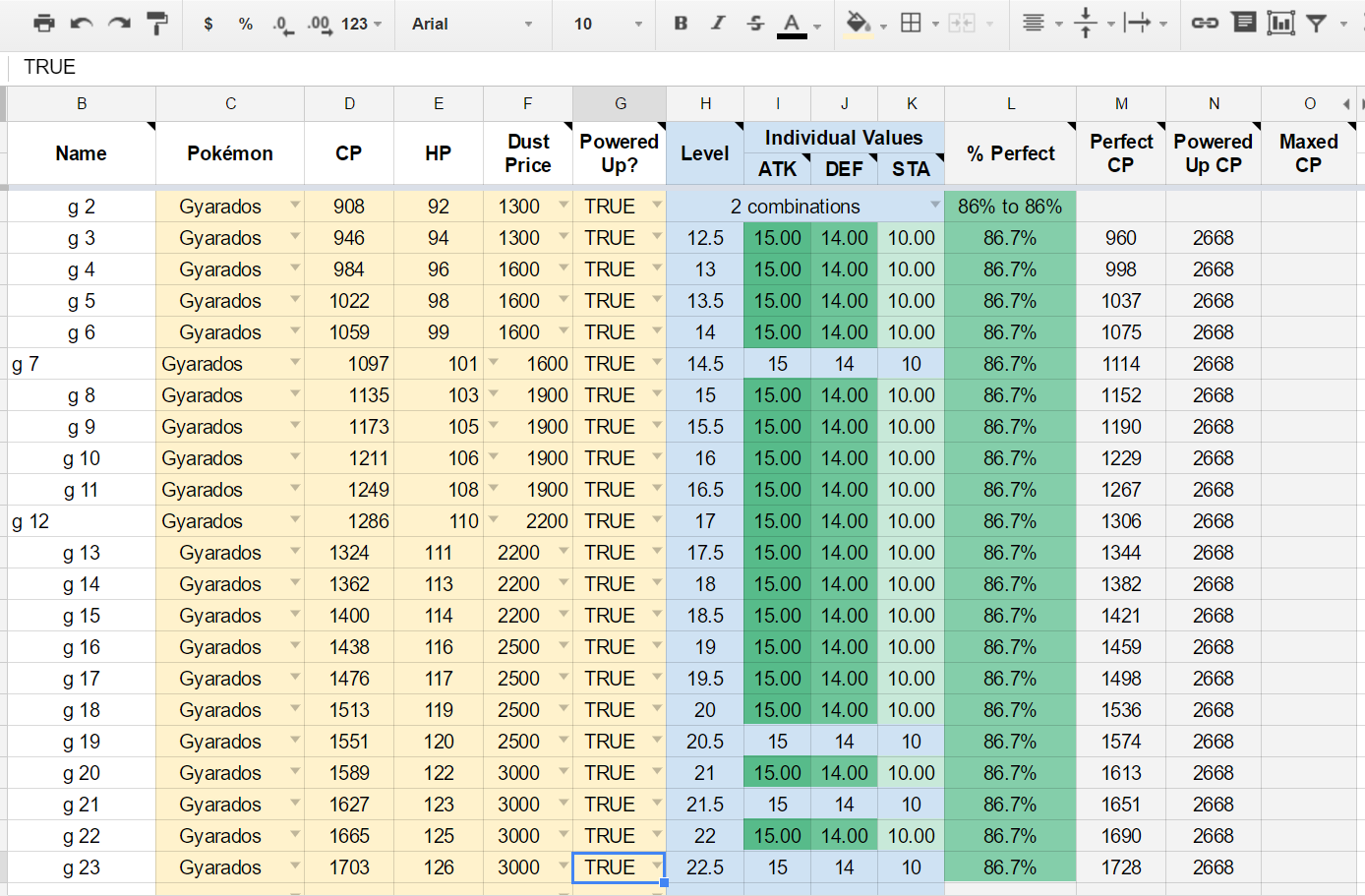This screenshot has width=1365, height=896.
Task: Open Pokémon dropdown in row g 2
Action: tap(294, 205)
